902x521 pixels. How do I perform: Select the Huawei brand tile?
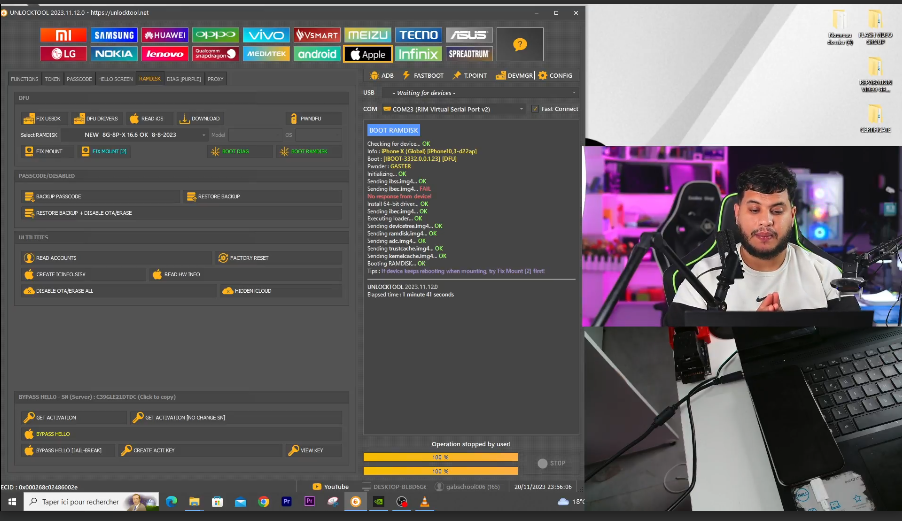pos(165,35)
